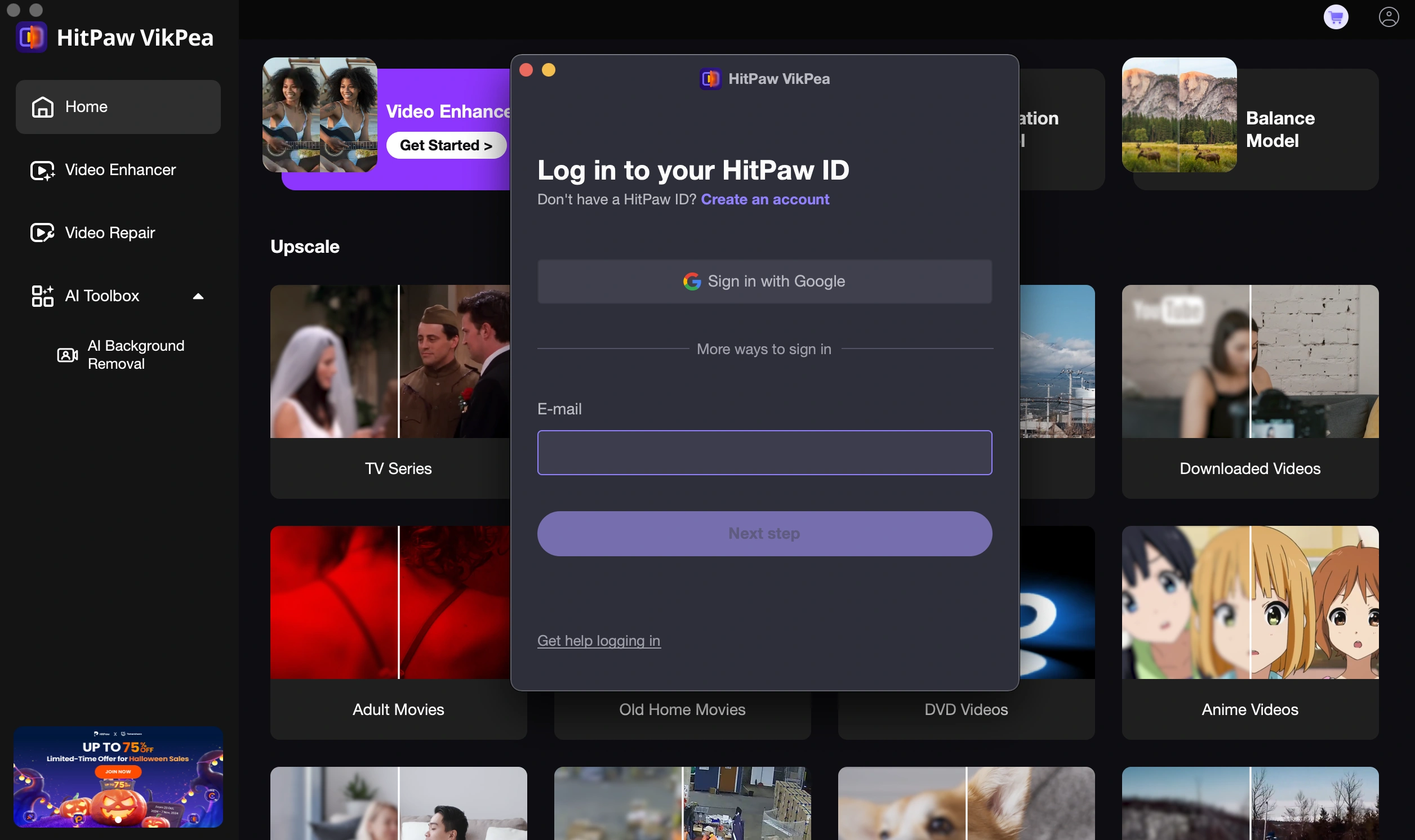This screenshot has height=840, width=1415.
Task: Click the Home house icon
Action: click(42, 106)
